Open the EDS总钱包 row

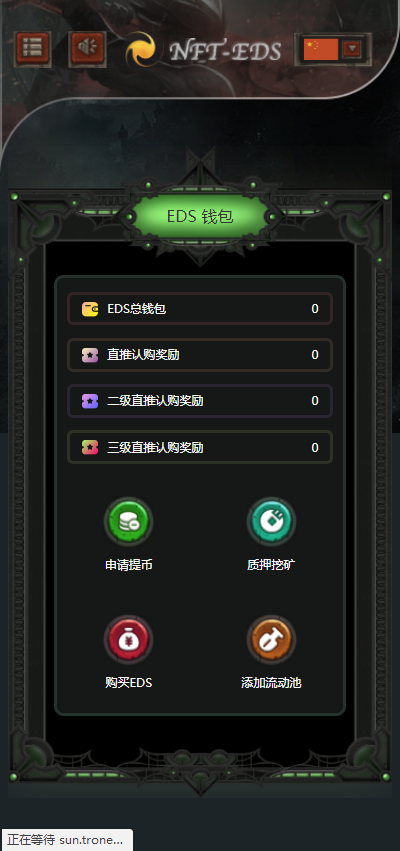200,309
